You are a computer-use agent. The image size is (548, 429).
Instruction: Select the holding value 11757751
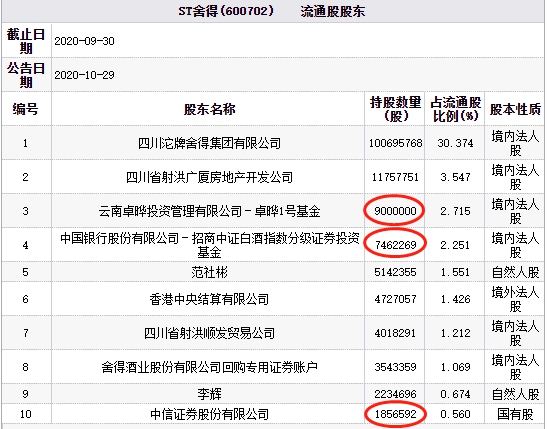[395, 177]
